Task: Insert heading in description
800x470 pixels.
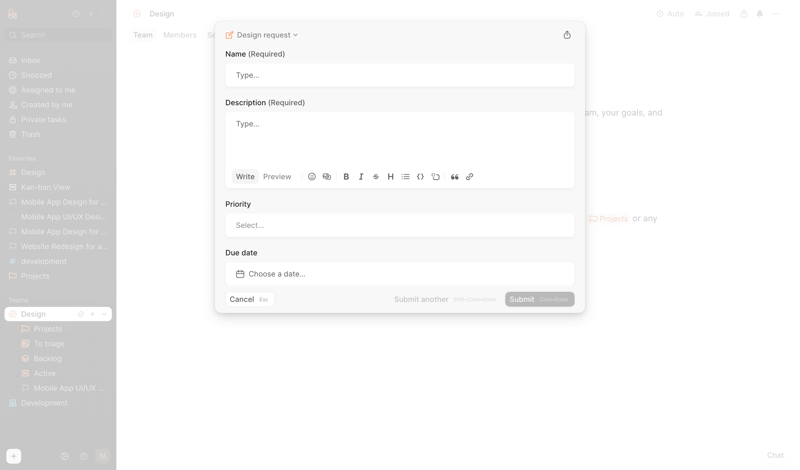Action: point(390,177)
